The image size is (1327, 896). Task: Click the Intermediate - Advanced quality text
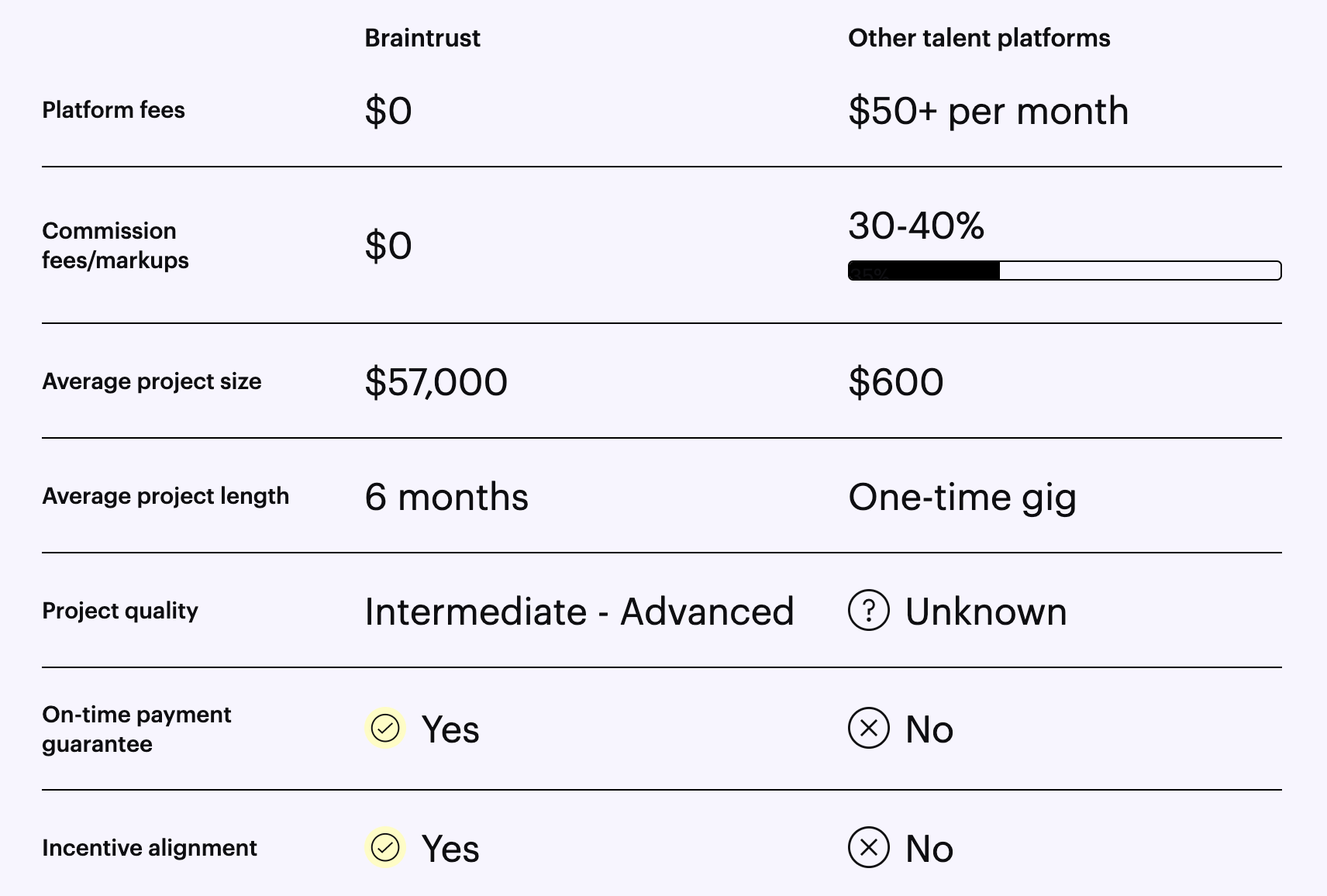(580, 612)
